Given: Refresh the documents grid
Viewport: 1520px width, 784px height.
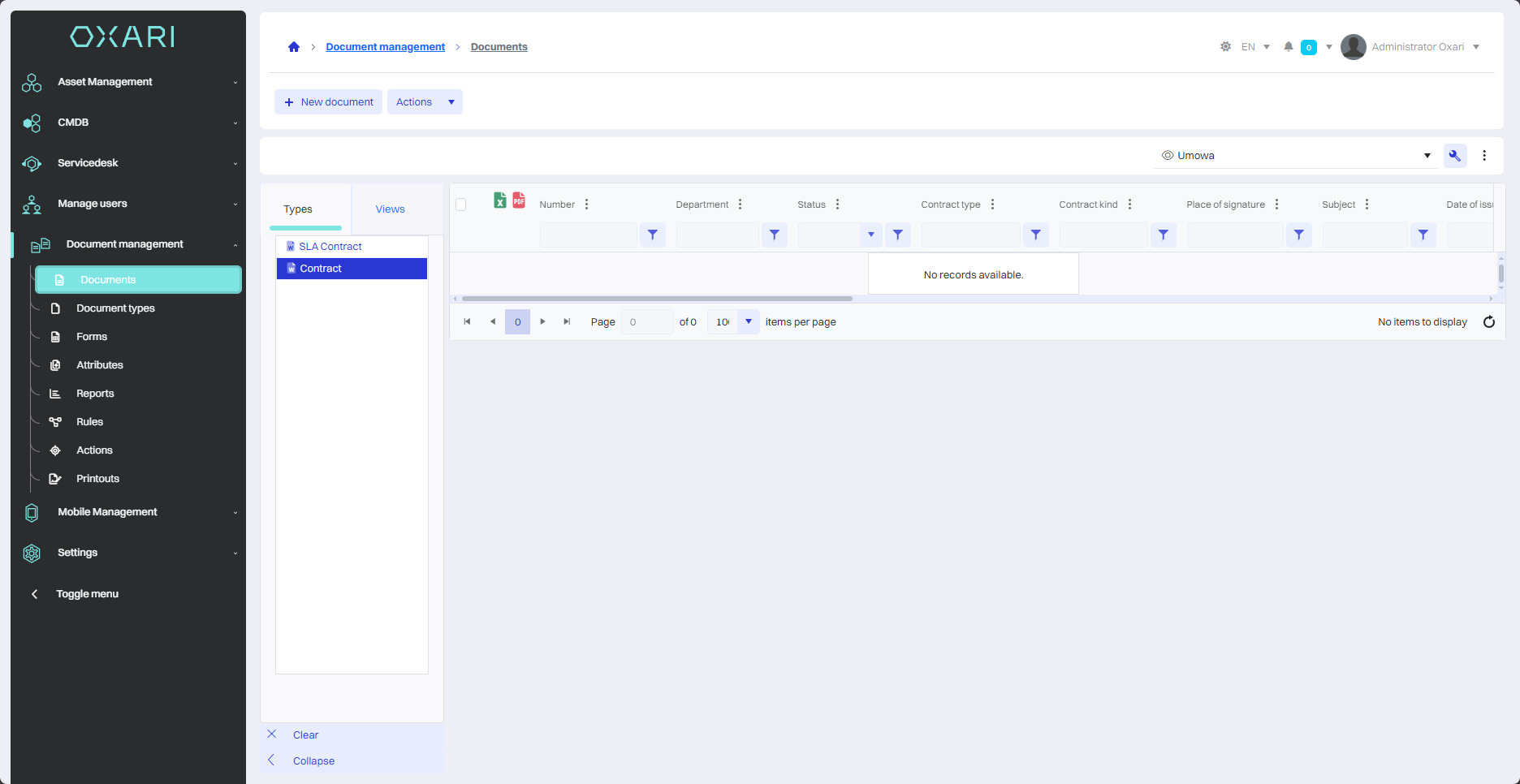Looking at the screenshot, I should [x=1488, y=322].
